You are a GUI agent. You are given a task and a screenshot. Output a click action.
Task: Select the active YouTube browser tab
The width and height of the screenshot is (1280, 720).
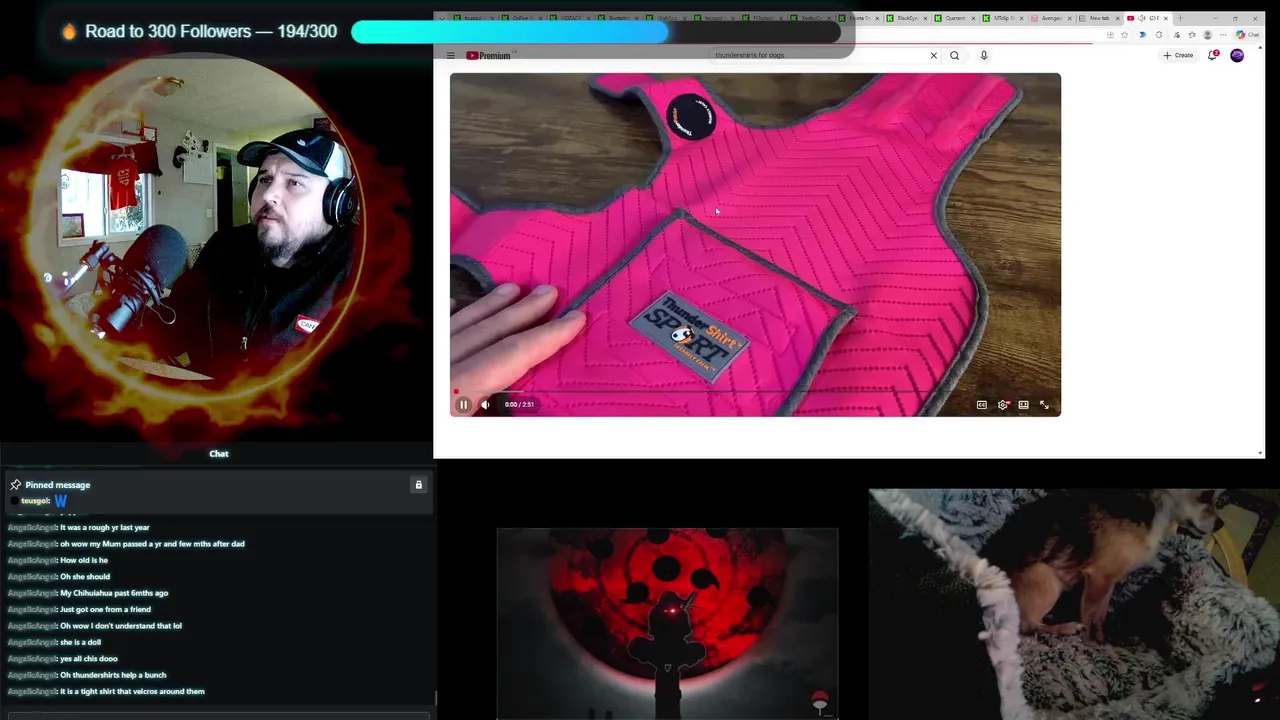[1148, 18]
